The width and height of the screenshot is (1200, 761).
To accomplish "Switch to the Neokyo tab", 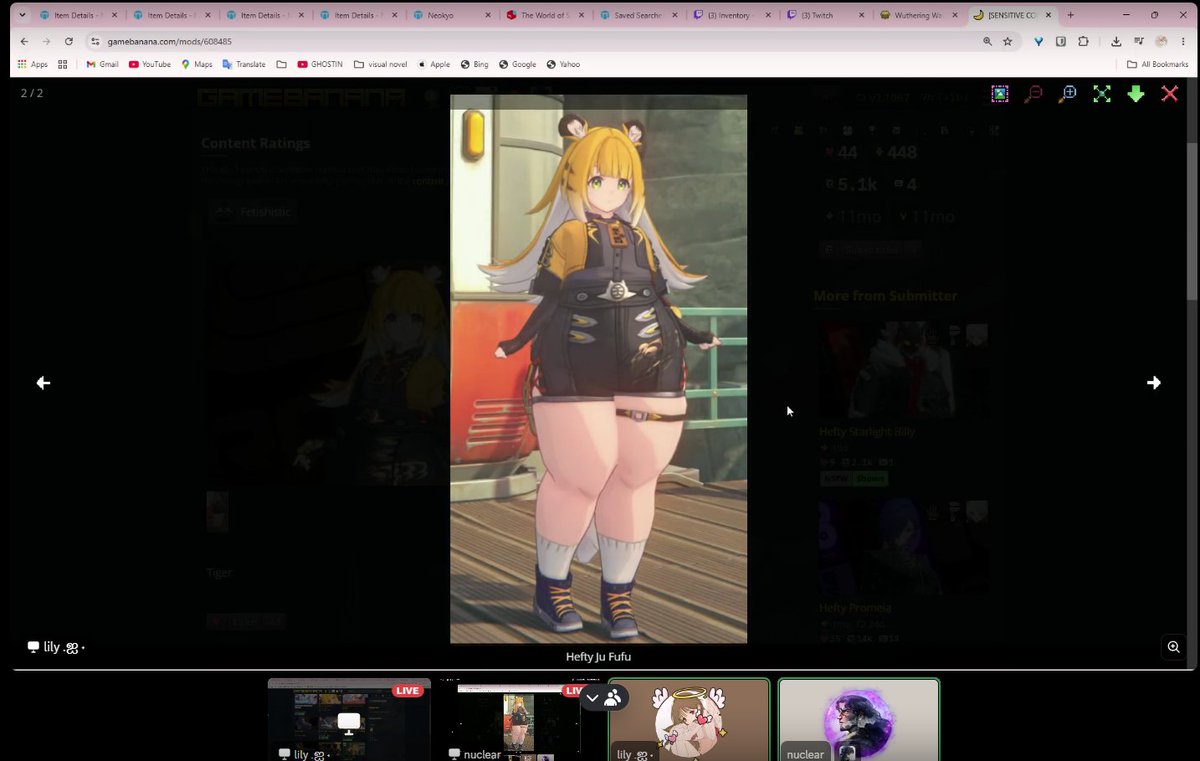I will [x=453, y=15].
